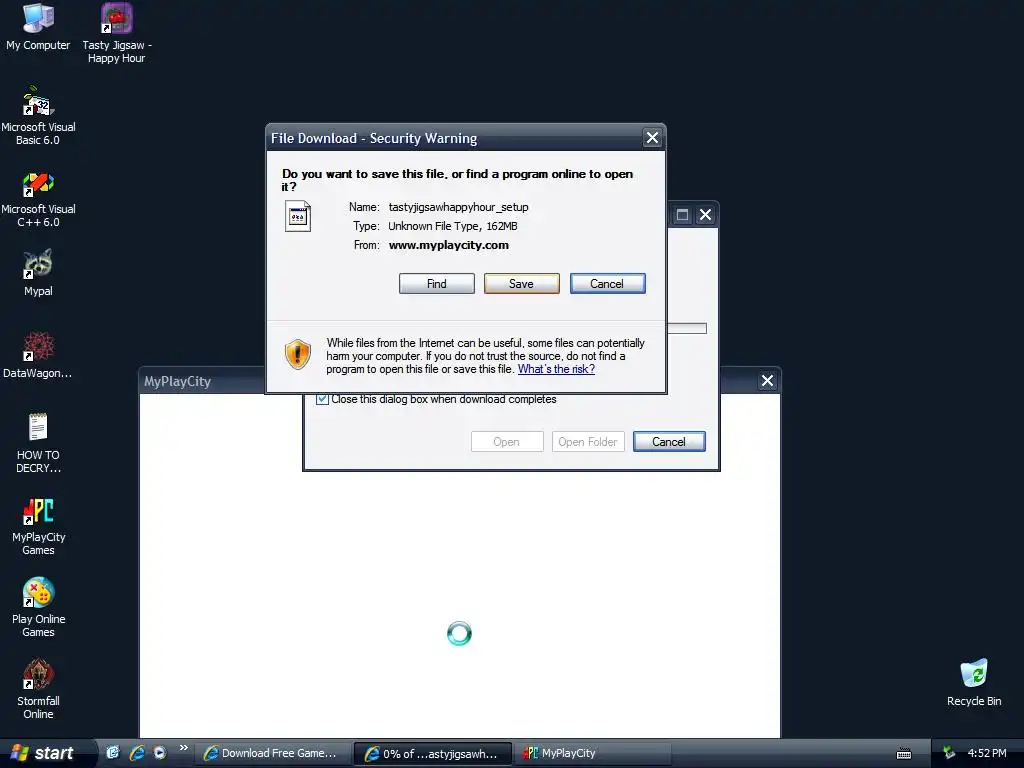The height and width of the screenshot is (768, 1024).
Task: Click the file type icon in Security Warning
Action: tap(298, 216)
